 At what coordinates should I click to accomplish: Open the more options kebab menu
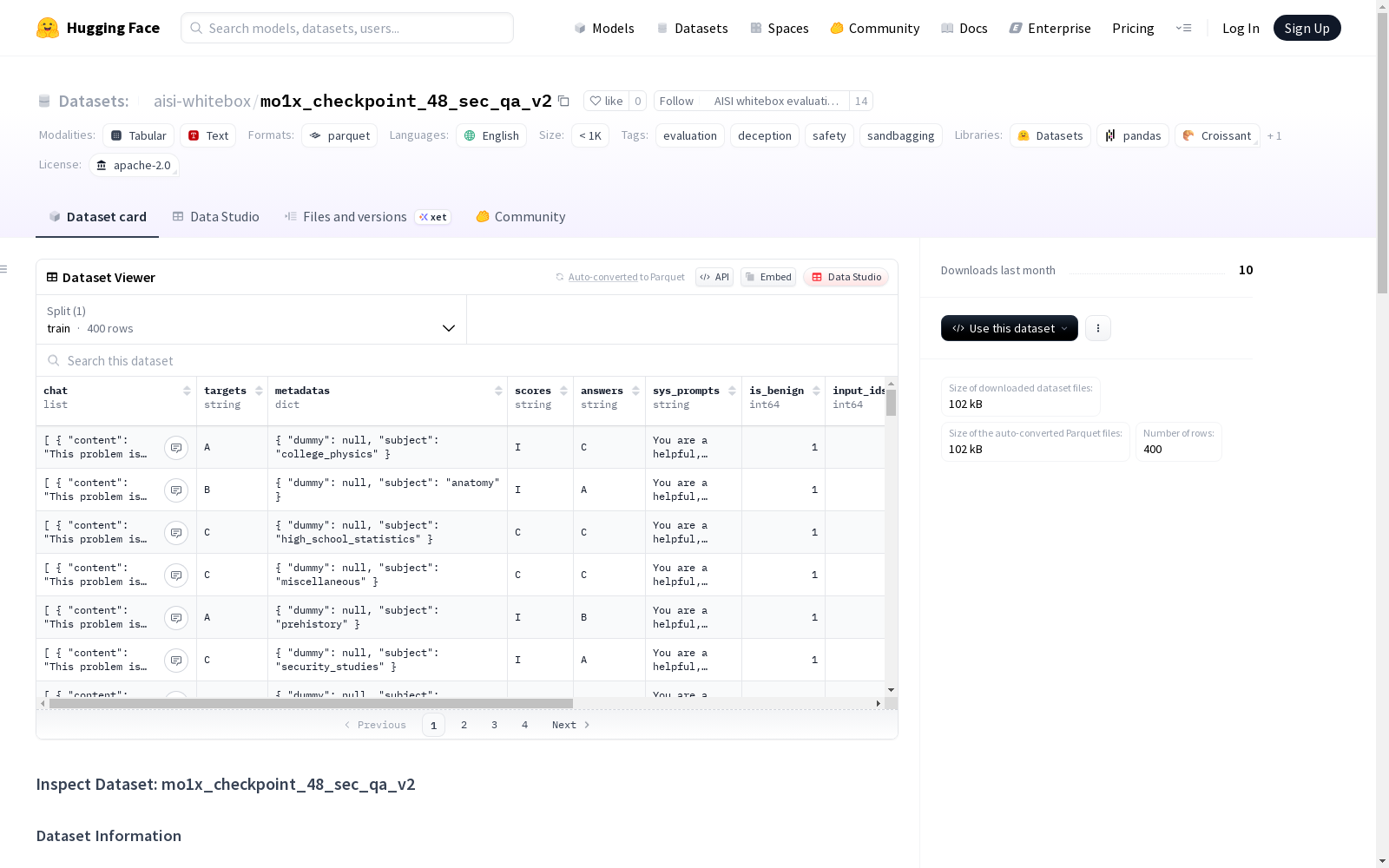point(1098,328)
